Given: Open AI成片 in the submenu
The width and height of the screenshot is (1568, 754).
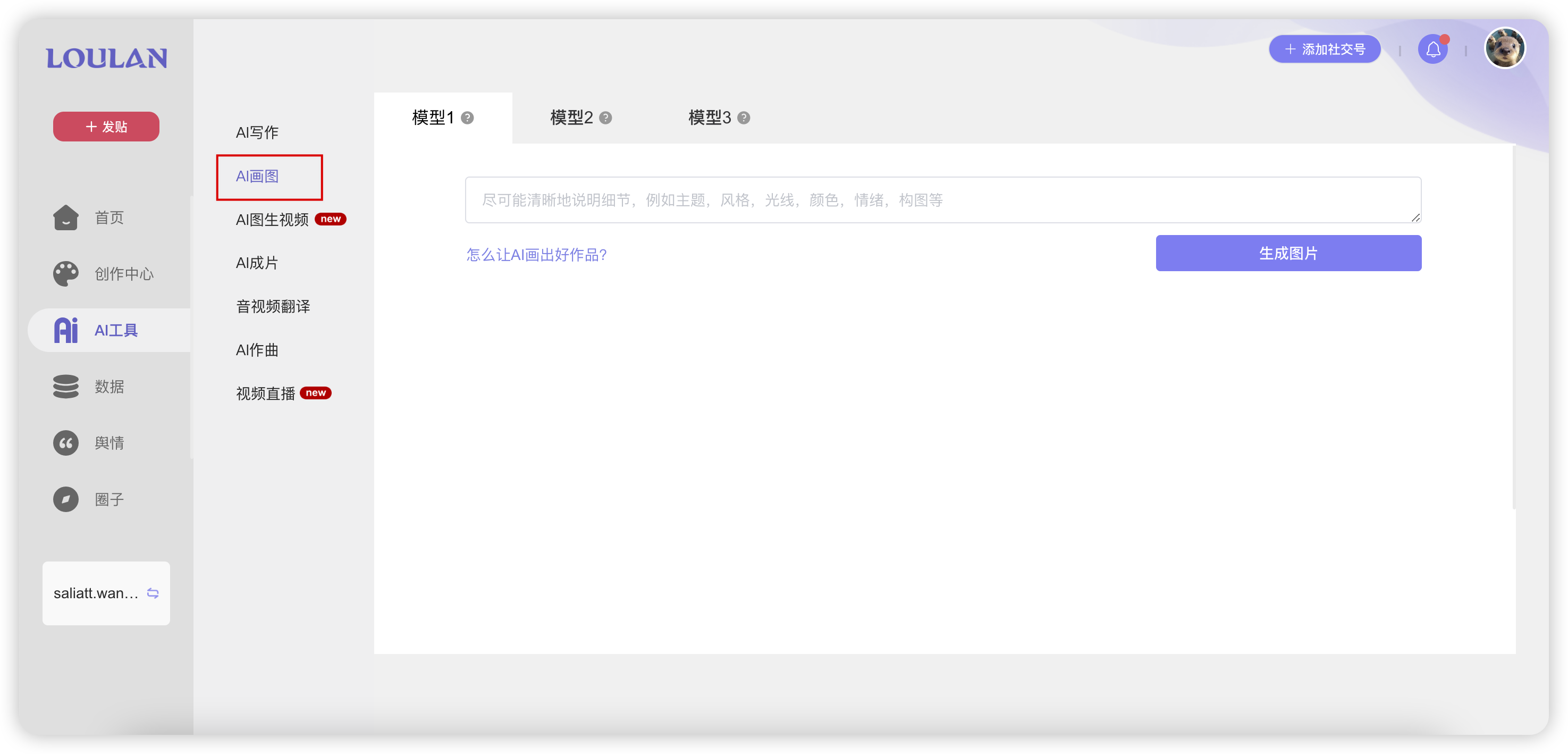Looking at the screenshot, I should 257,263.
